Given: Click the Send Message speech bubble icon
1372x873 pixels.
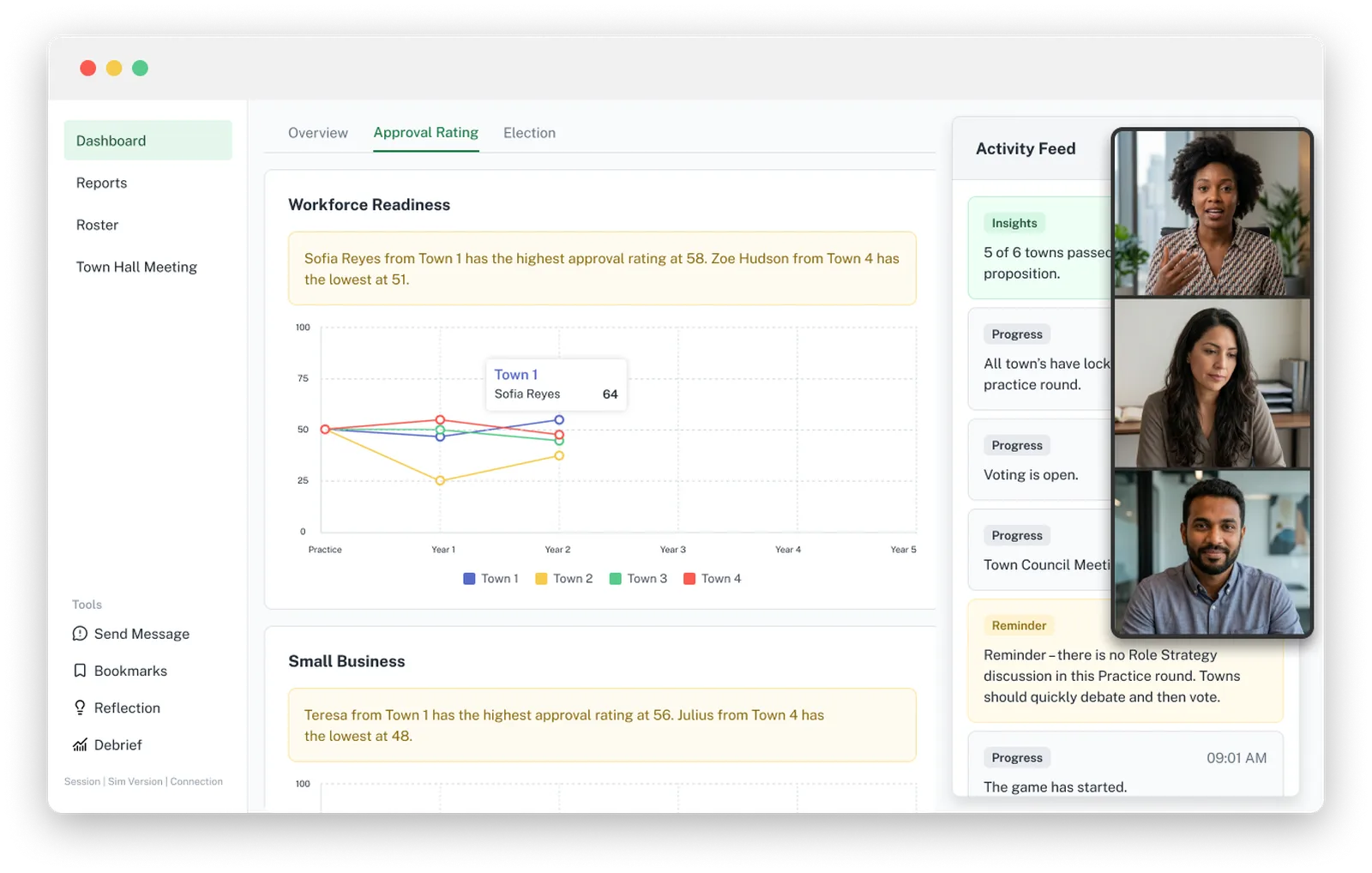Looking at the screenshot, I should [80, 634].
